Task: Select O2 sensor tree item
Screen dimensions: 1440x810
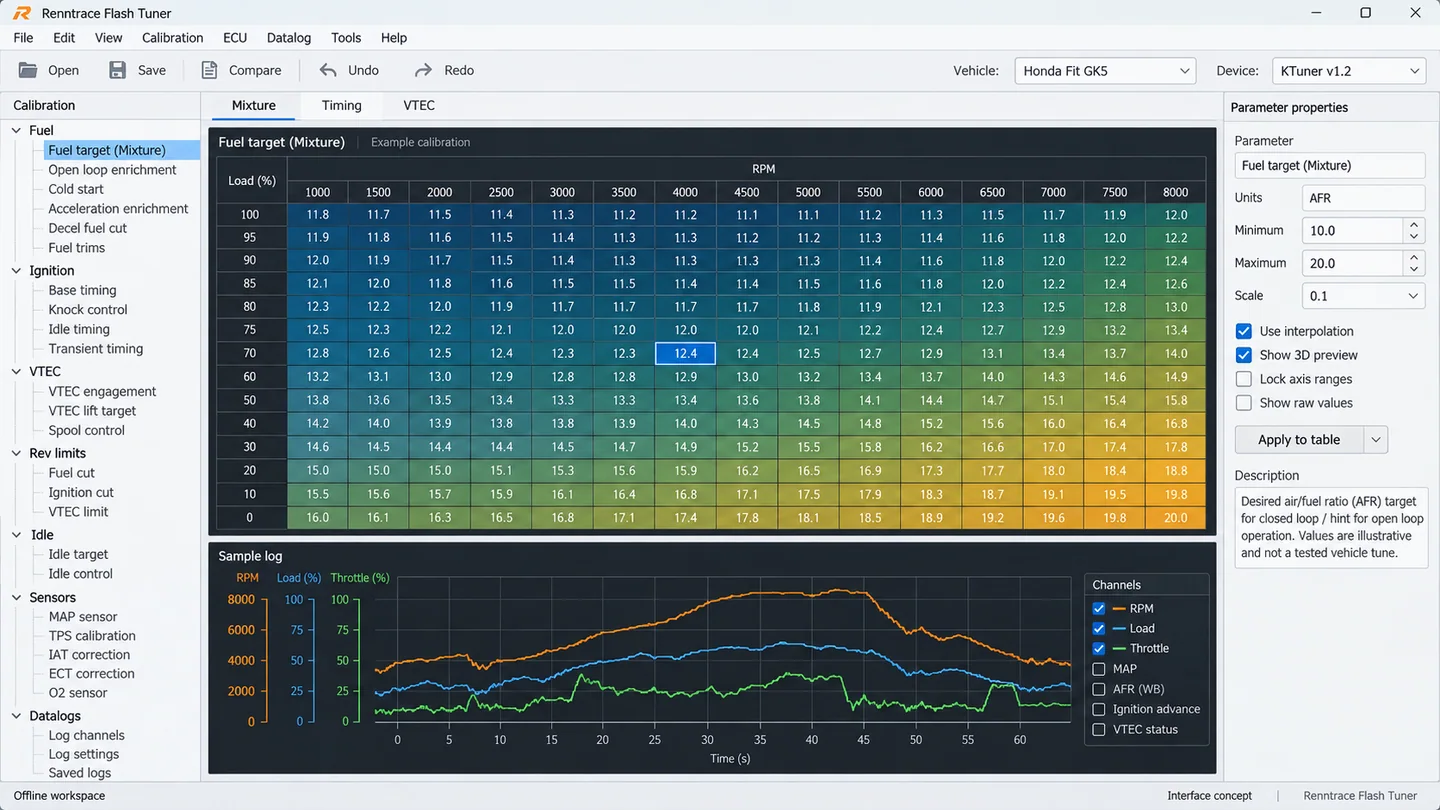Action: pyautogui.click(x=78, y=693)
